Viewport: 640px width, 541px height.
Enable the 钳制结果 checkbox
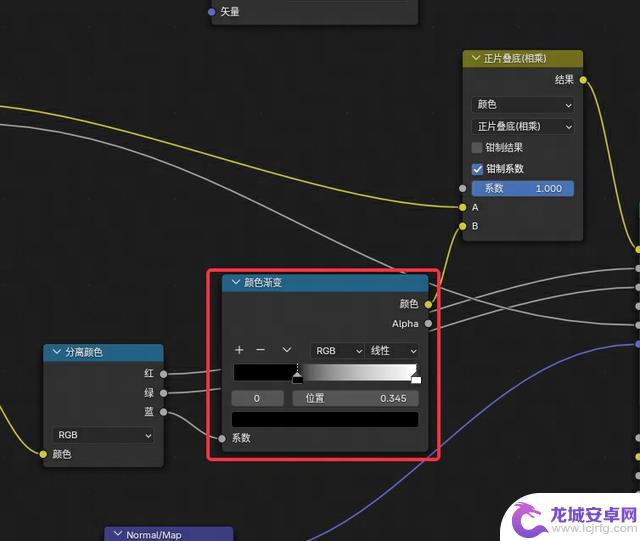(x=477, y=147)
